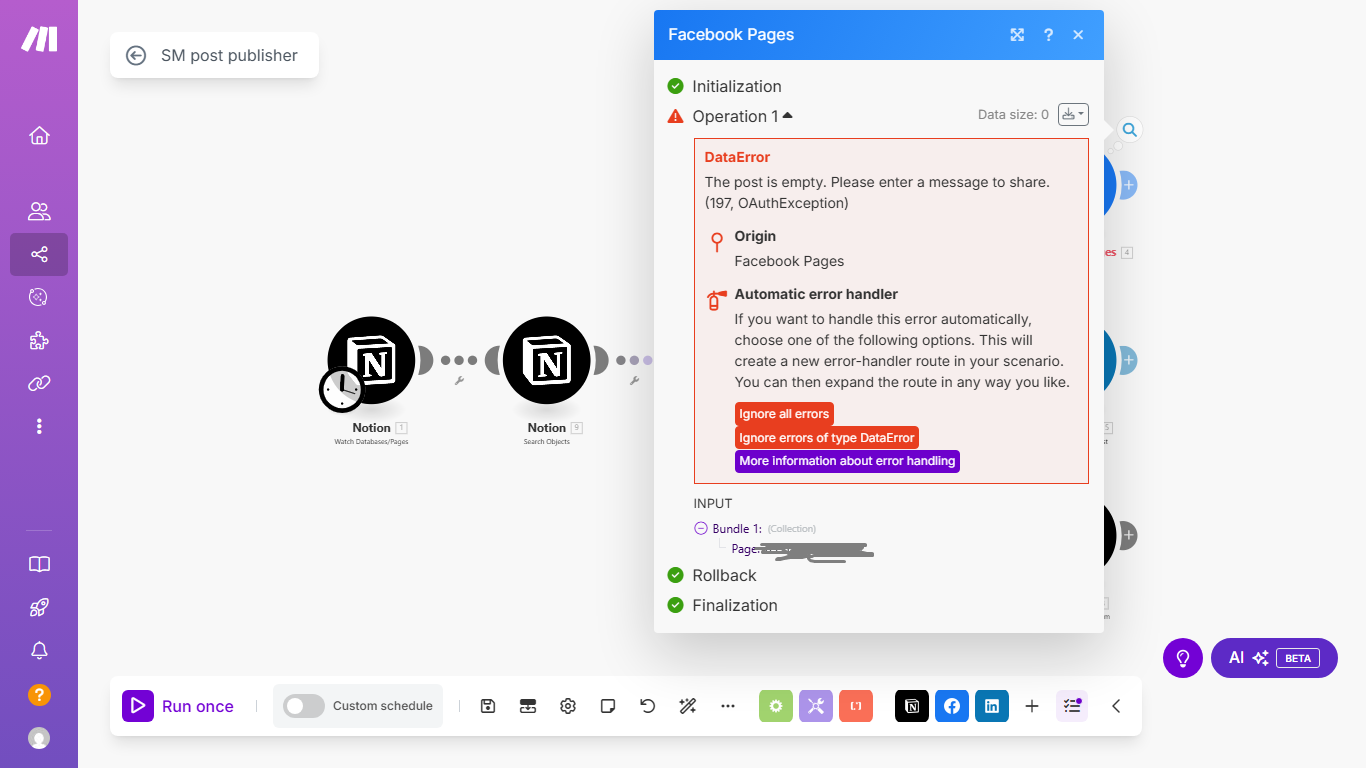The image size is (1366, 768).
Task: Open the AI BETA assistant button
Action: (1274, 658)
